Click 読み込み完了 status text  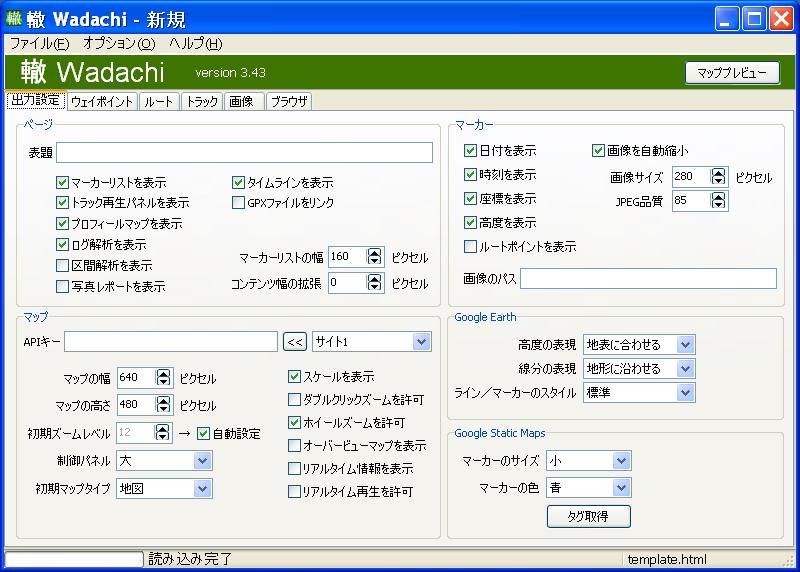pyautogui.click(x=190, y=559)
